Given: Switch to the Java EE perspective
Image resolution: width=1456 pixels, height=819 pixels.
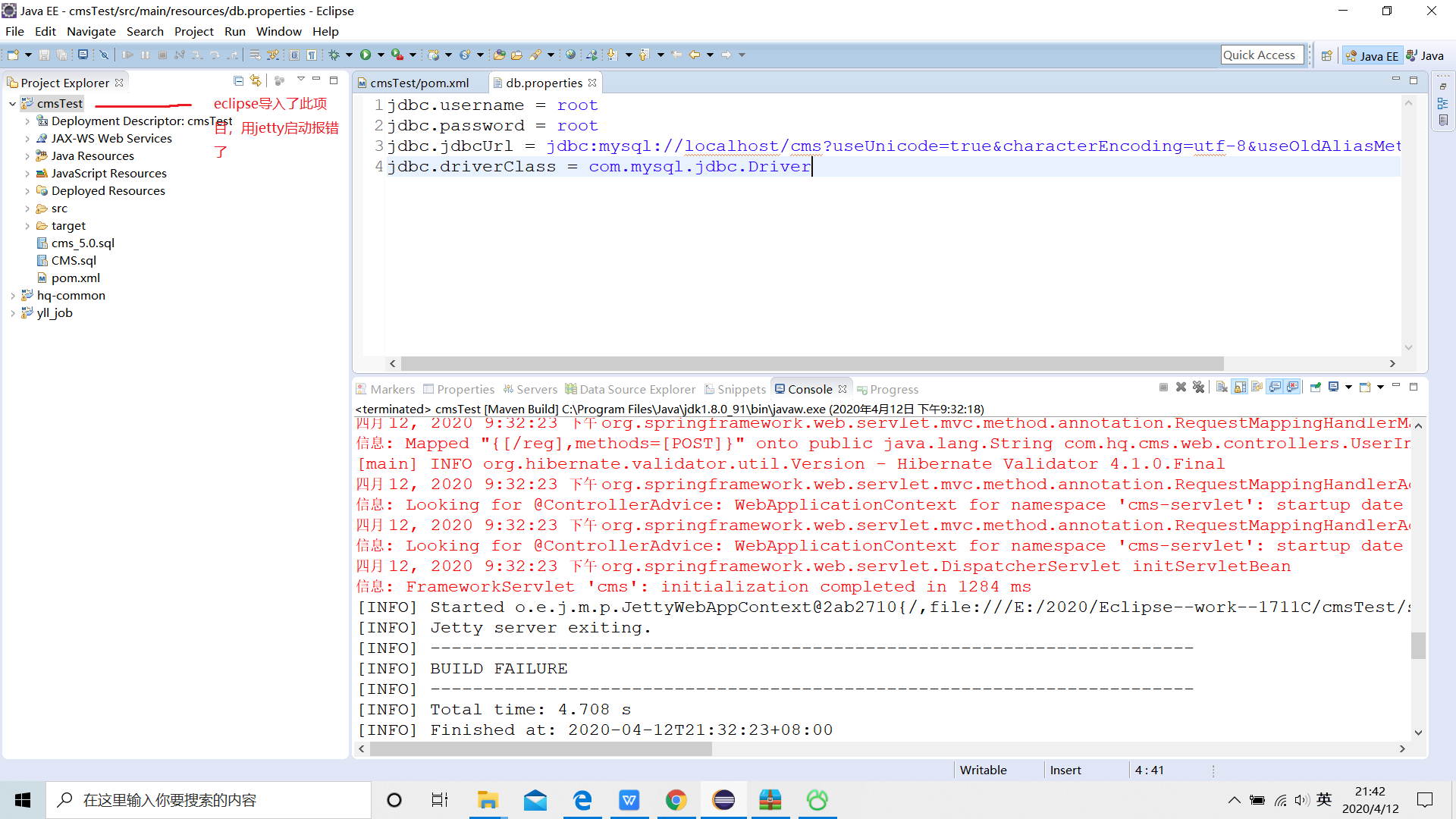Looking at the screenshot, I should (x=1373, y=55).
